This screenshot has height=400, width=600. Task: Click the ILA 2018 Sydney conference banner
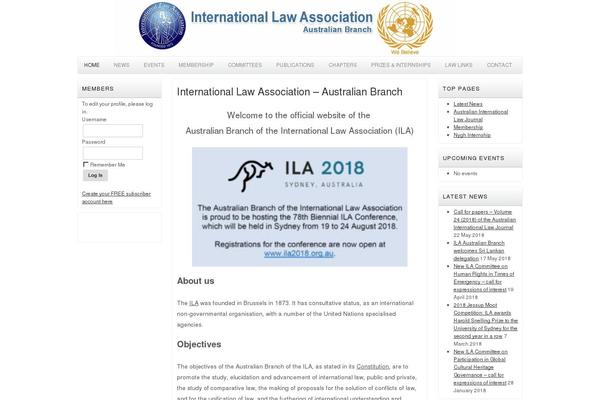pos(300,207)
